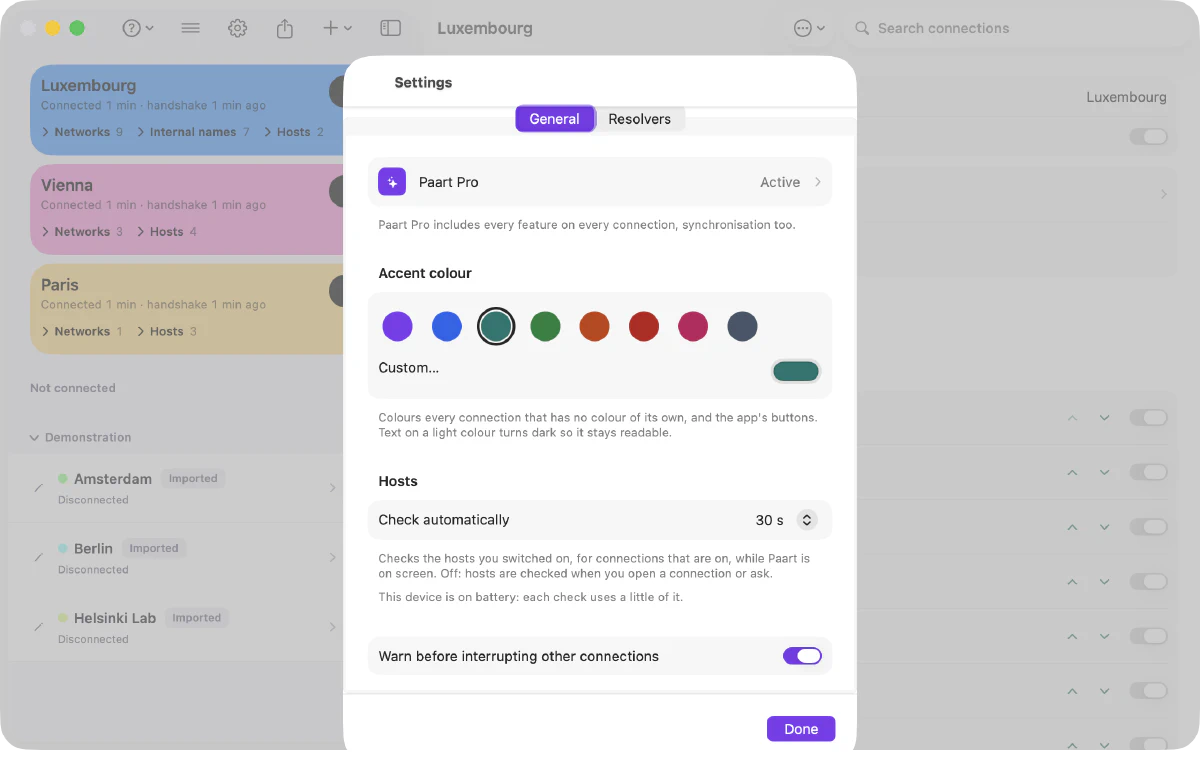Click the Check automatically label
The image size is (1200, 763).
[x=444, y=520]
